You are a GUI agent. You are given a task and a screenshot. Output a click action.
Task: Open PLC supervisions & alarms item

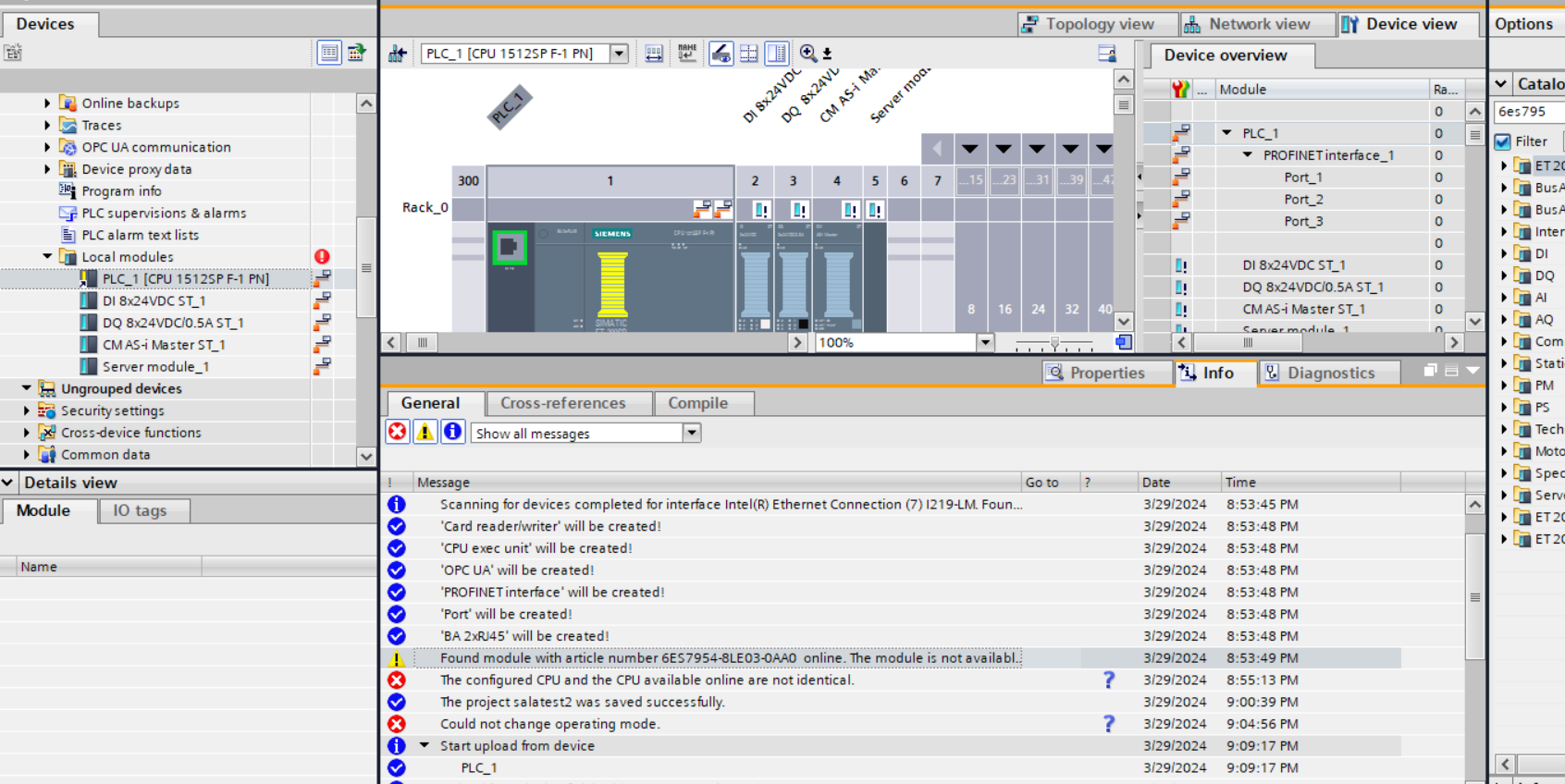165,213
